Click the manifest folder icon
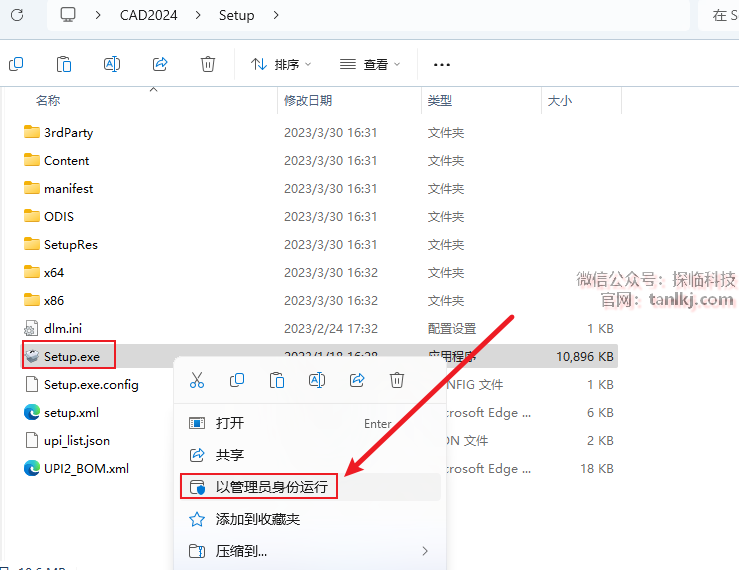739x570 pixels. (32, 188)
